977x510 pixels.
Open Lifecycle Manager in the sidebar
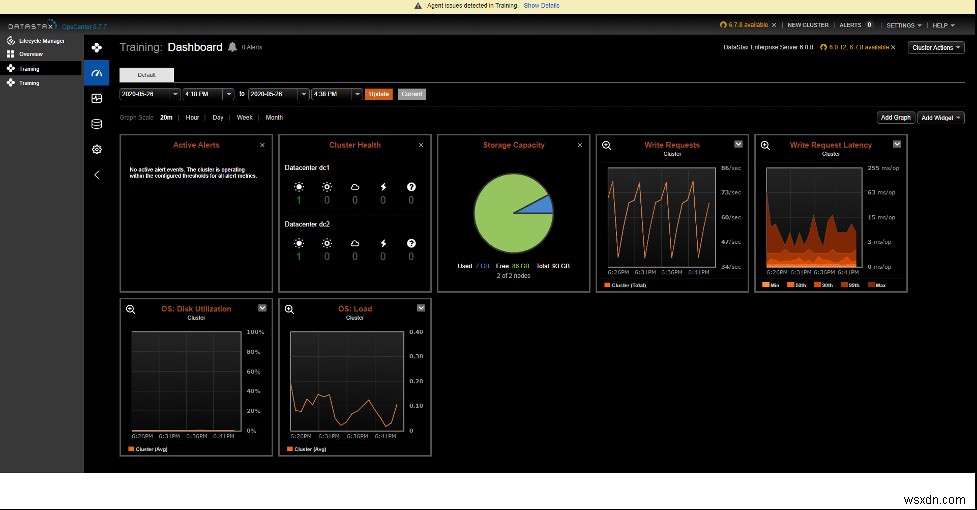click(36, 40)
